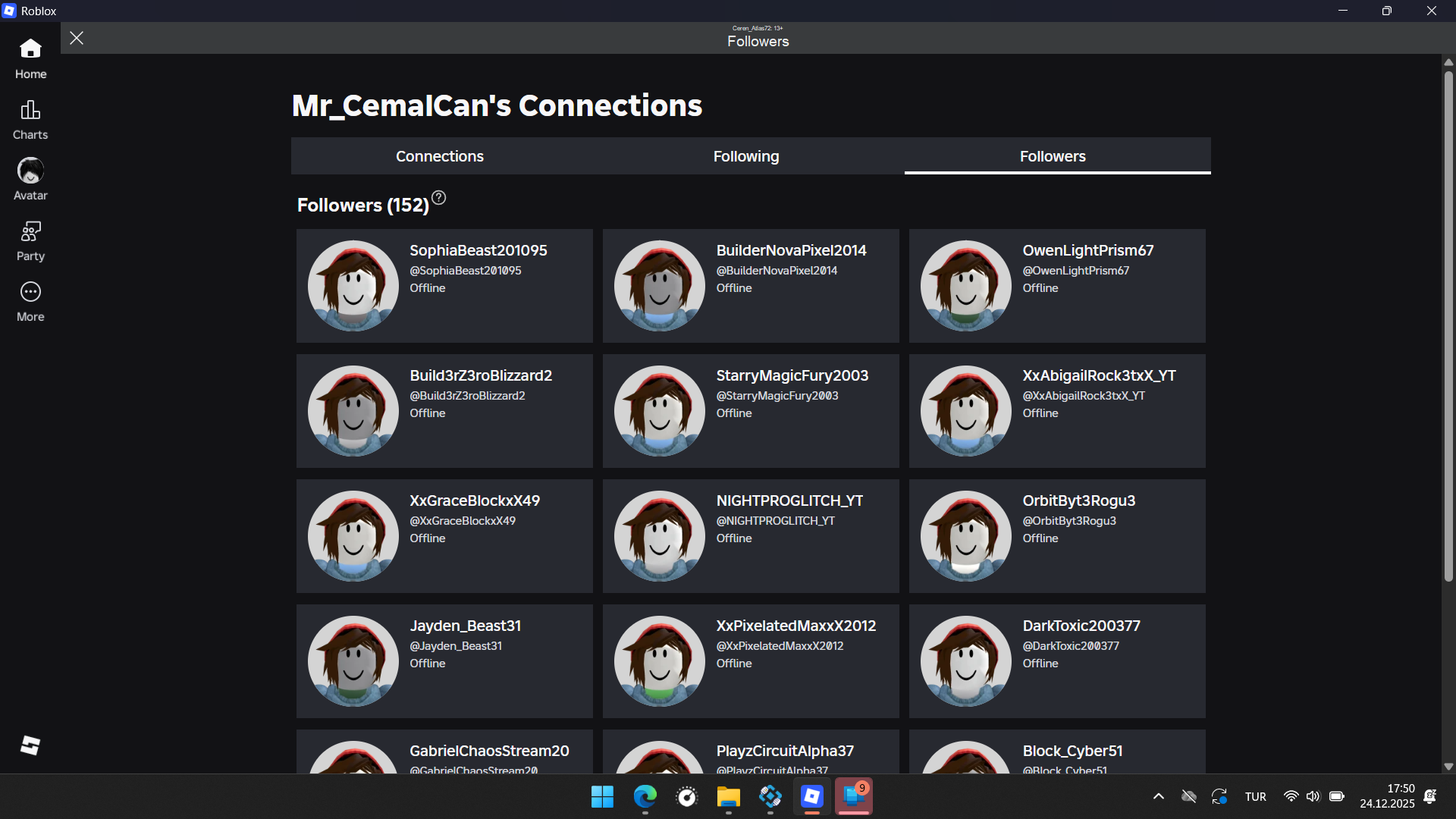
Task: Click the XxGraceBlockxX49 display name
Action: point(475,500)
